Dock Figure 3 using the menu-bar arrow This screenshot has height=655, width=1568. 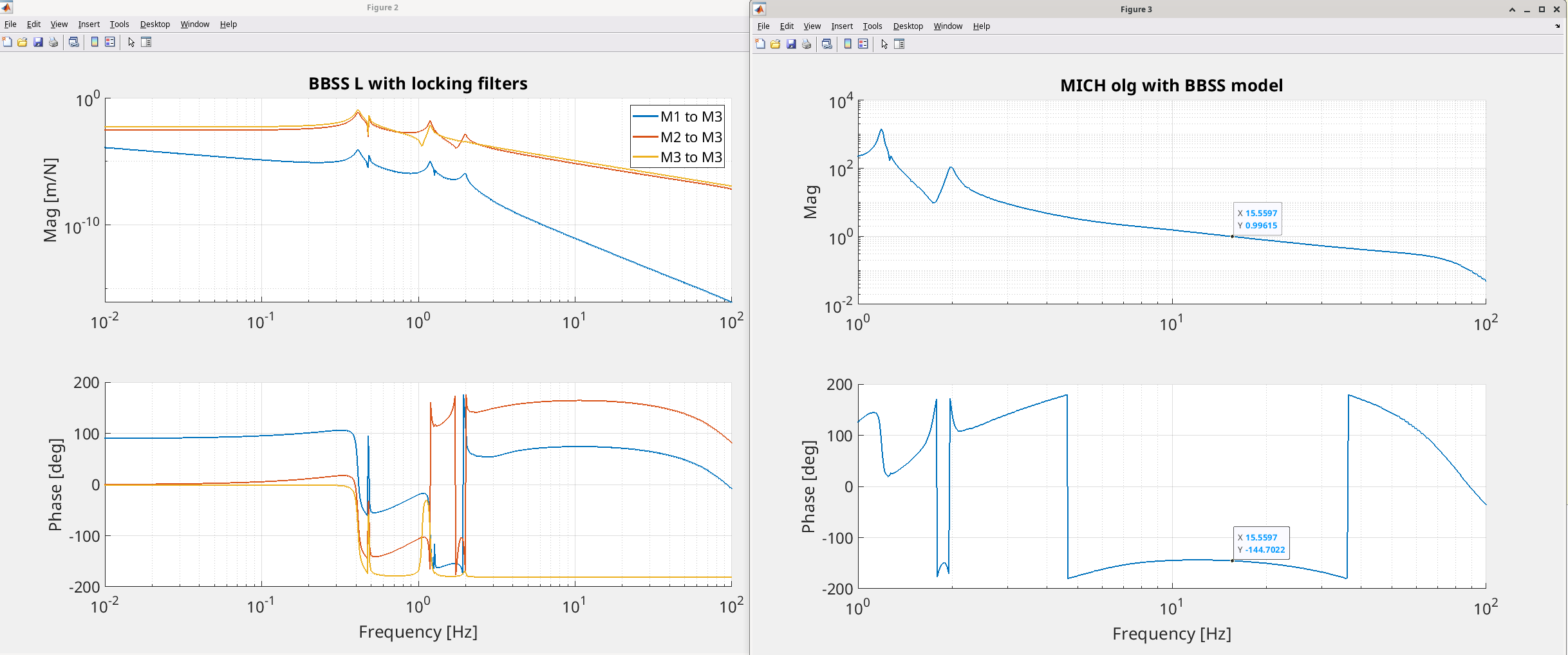(x=1558, y=26)
